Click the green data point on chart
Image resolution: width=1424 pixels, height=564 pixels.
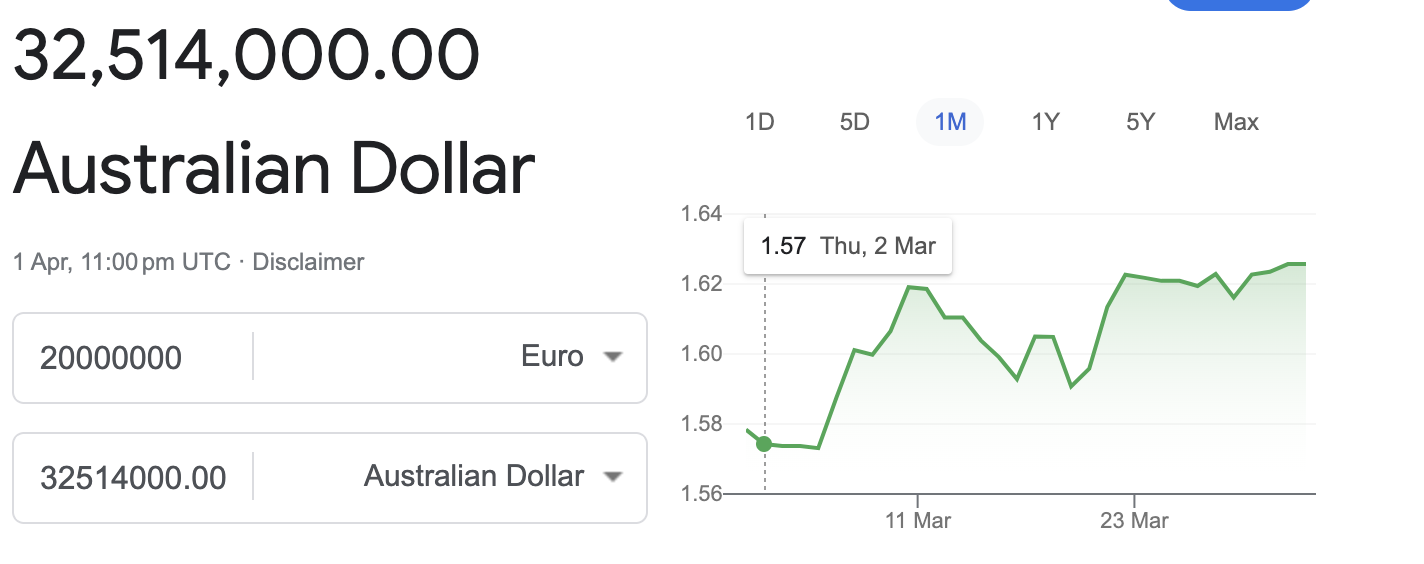(764, 444)
